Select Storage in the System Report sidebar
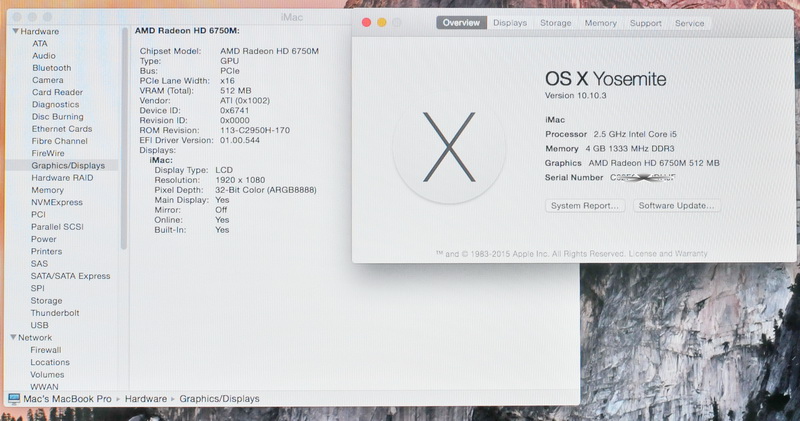Viewport: 800px width, 421px height. point(46,301)
